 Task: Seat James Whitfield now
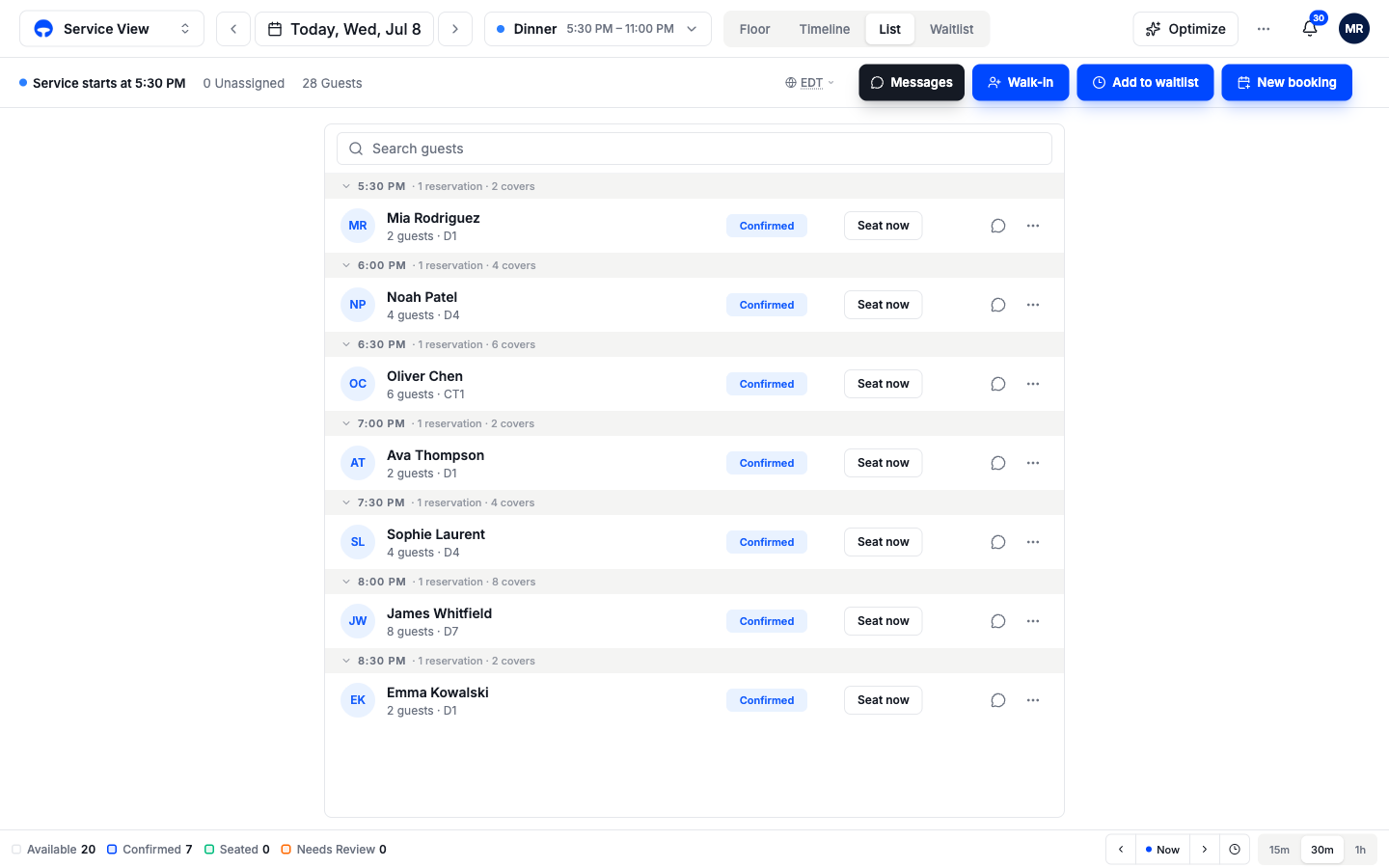884,621
